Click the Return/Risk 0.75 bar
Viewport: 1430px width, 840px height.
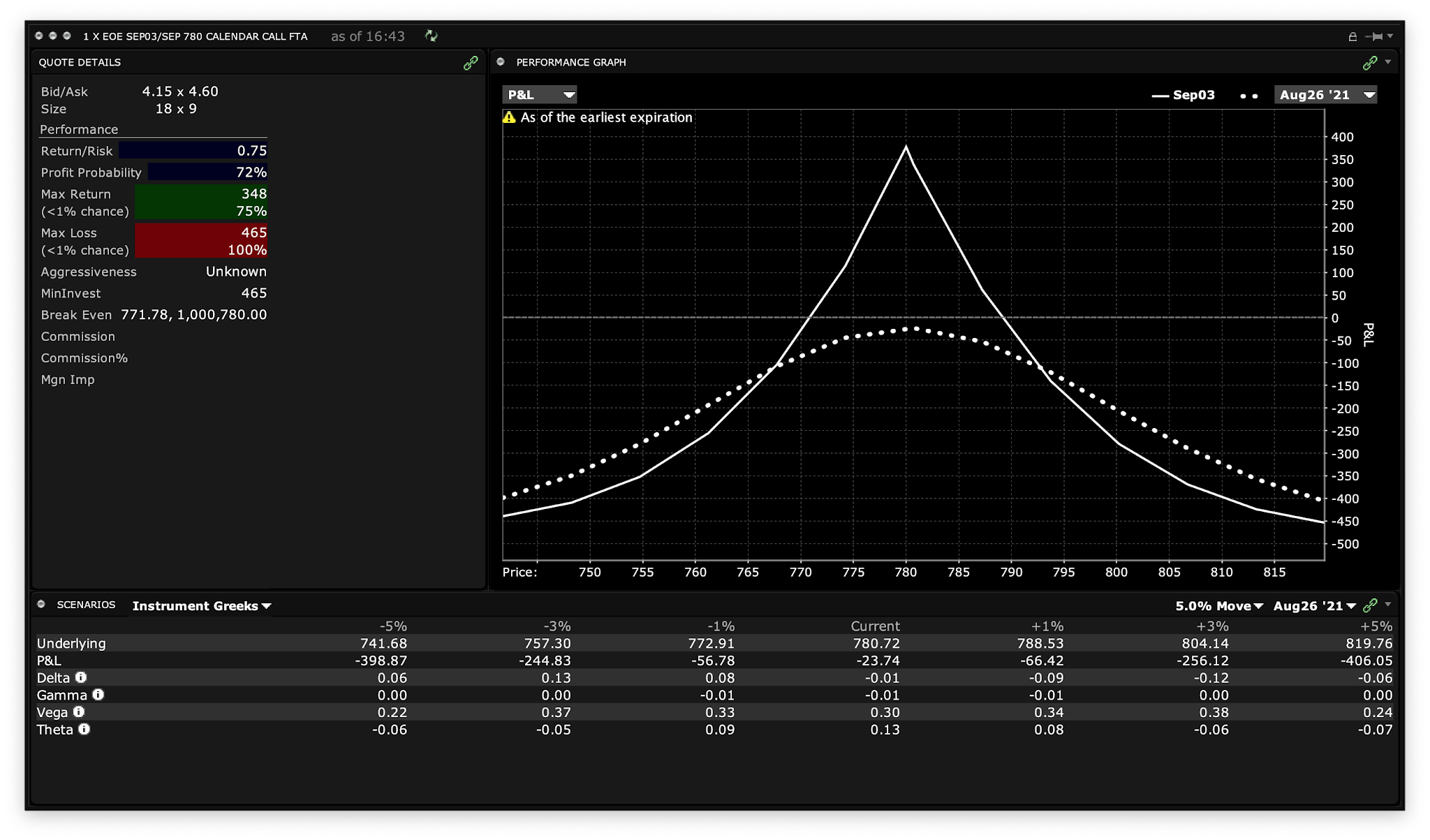point(193,151)
